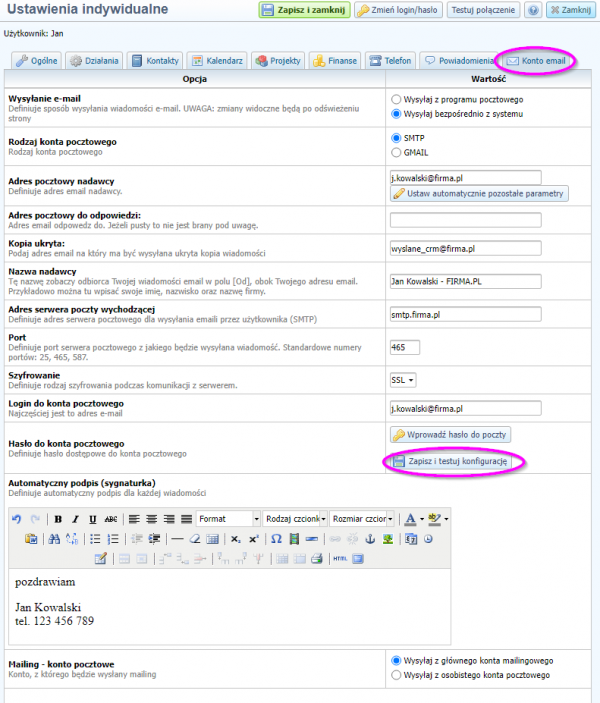Click the Underline formatting icon
This screenshot has height=703, width=600.
tap(93, 519)
